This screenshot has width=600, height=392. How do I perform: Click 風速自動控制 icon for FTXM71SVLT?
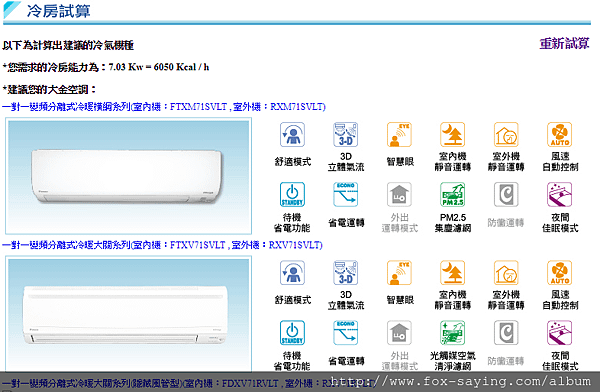coord(560,135)
